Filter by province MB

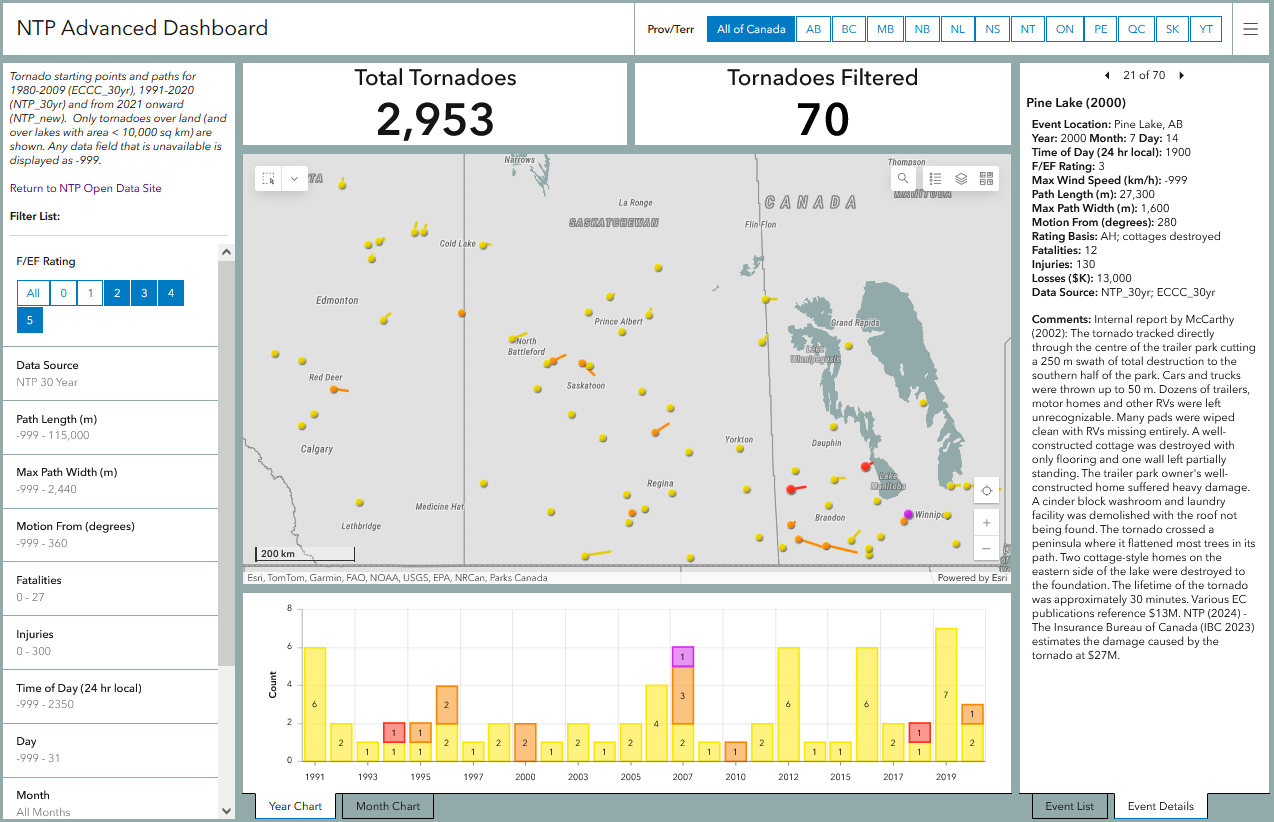coord(885,29)
